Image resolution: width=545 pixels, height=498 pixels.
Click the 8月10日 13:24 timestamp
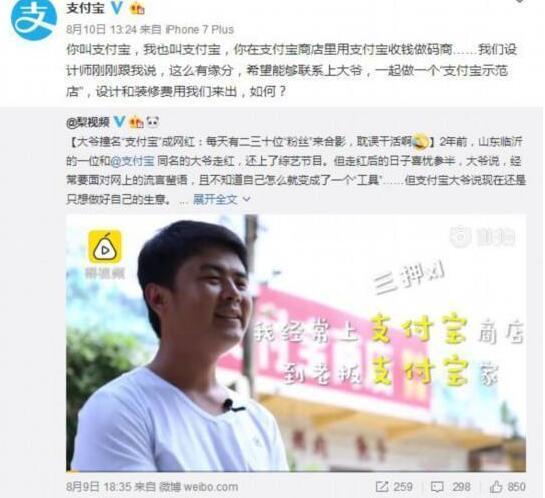pyautogui.click(x=101, y=30)
